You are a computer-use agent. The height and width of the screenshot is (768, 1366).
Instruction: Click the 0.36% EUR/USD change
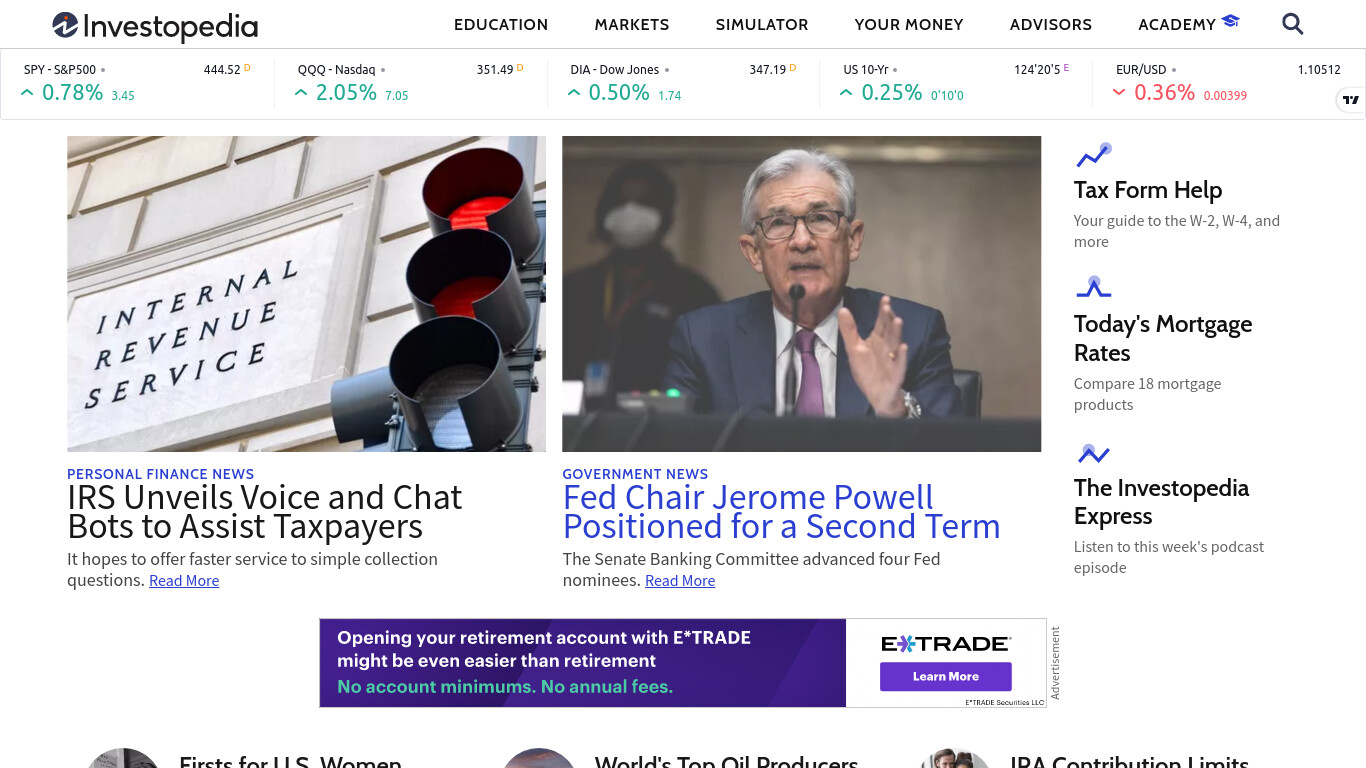(1165, 92)
